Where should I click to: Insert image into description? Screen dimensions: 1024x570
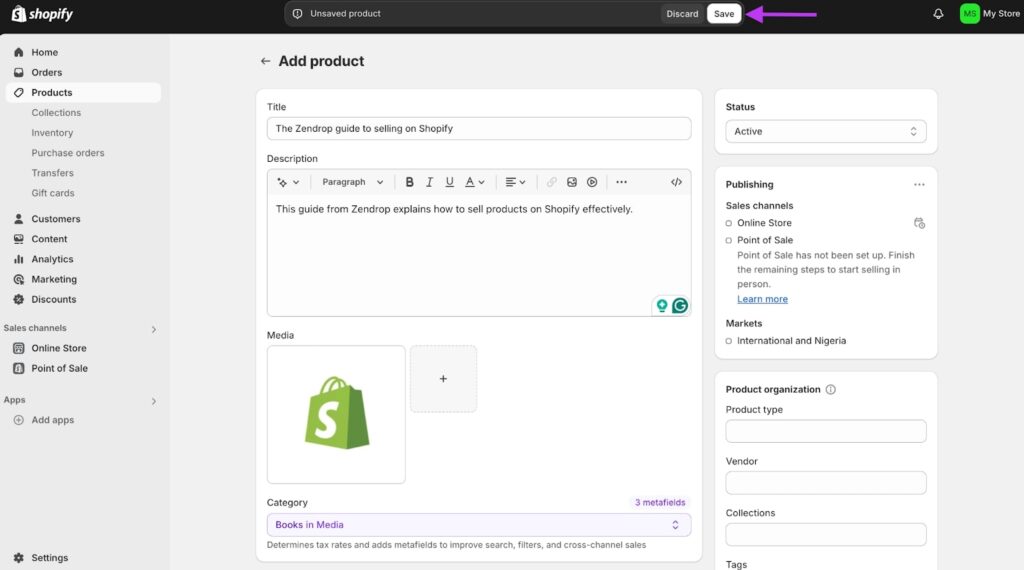click(x=571, y=182)
